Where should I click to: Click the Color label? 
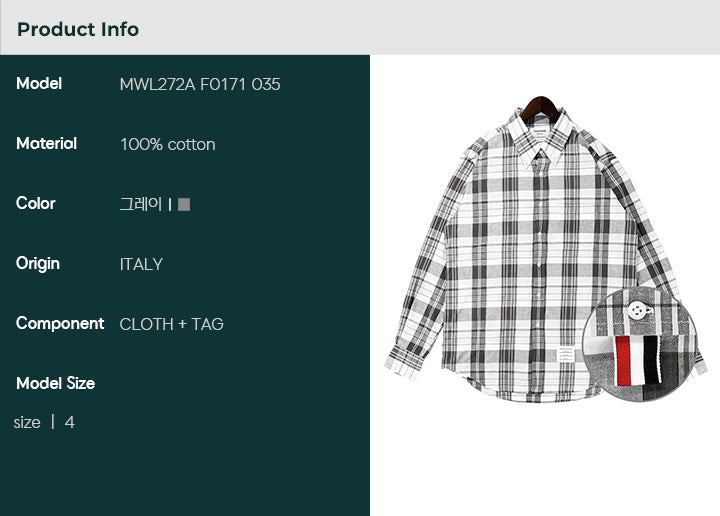click(35, 203)
